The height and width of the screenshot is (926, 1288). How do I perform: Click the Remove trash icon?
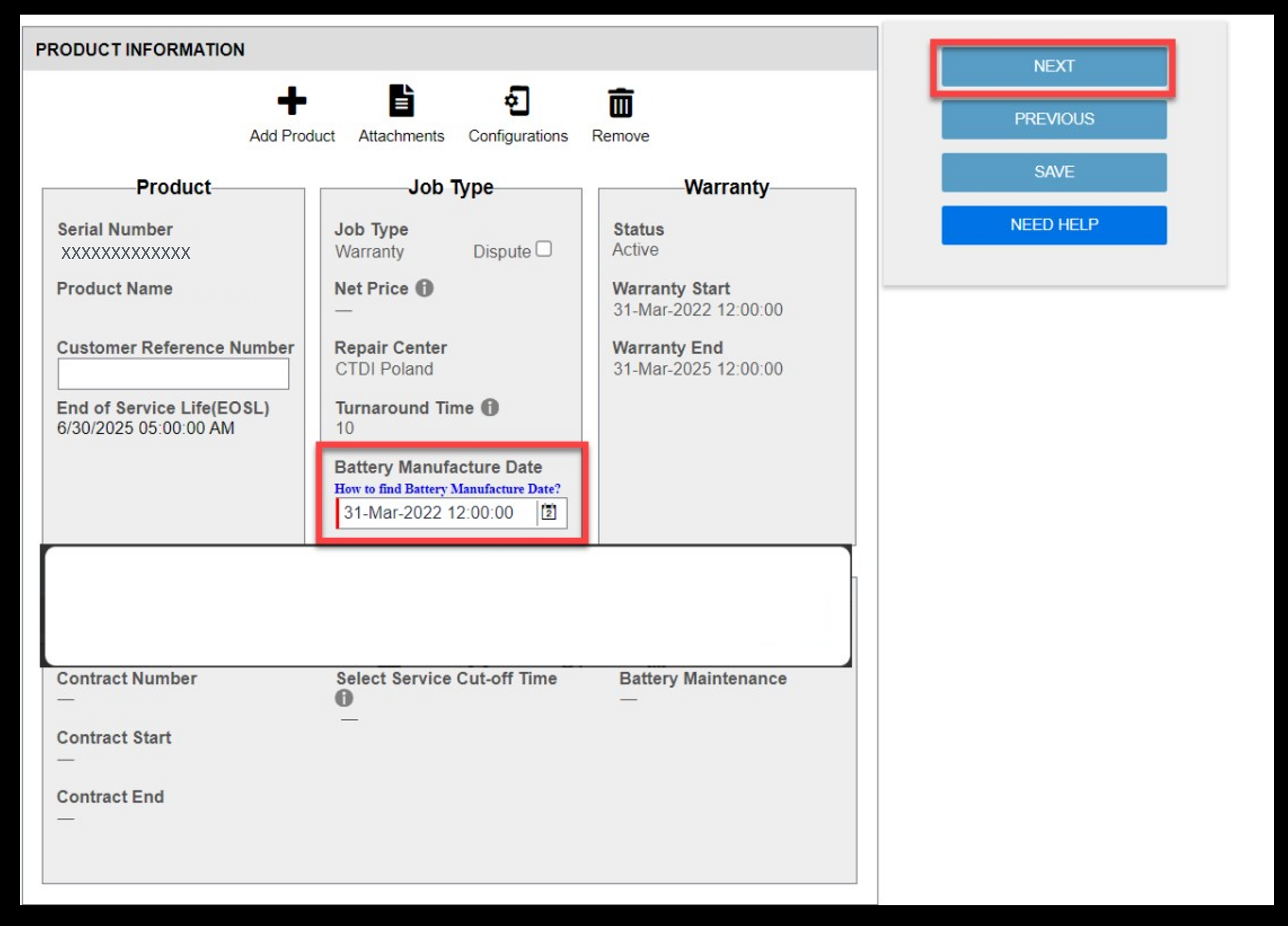click(x=620, y=103)
